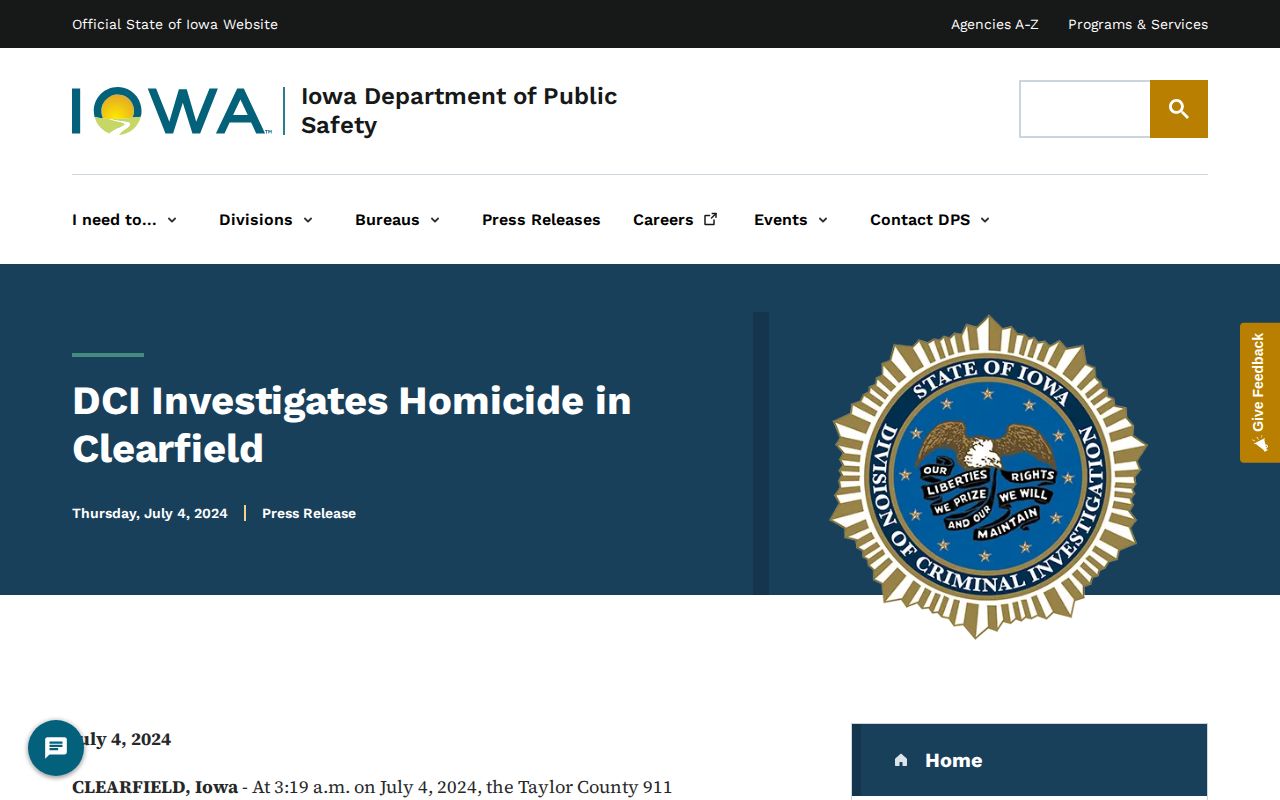The image size is (1280, 800).
Task: Click the Iowa state logo
Action: point(170,111)
